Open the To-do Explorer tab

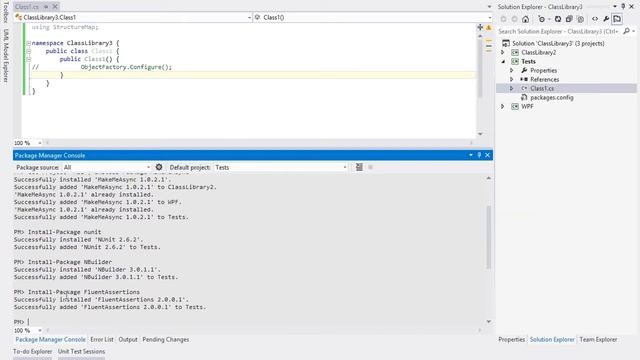(x=32, y=351)
